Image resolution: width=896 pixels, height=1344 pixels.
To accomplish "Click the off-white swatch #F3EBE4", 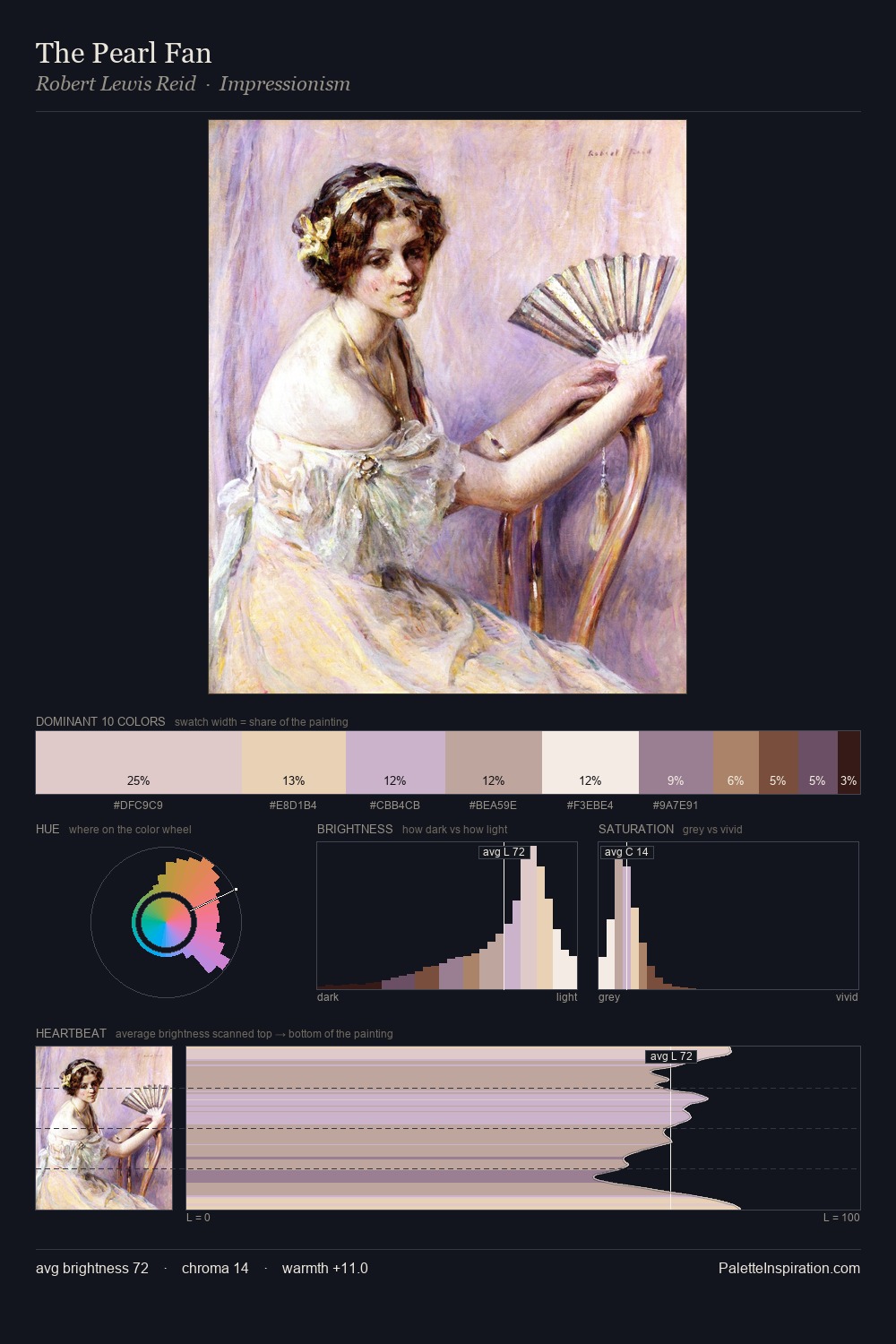I will 590,762.
